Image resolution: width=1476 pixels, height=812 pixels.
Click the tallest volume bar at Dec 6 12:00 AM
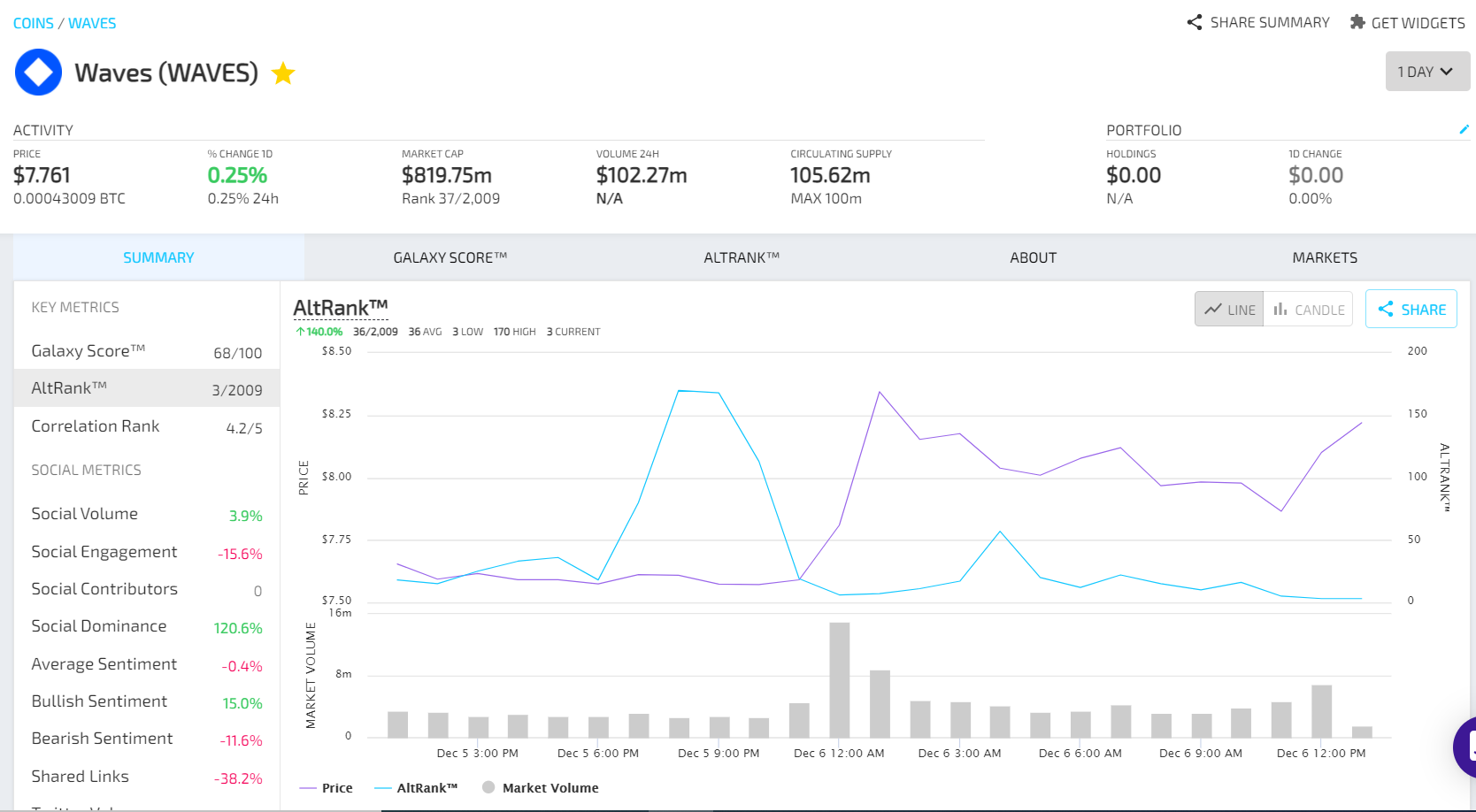[840, 679]
